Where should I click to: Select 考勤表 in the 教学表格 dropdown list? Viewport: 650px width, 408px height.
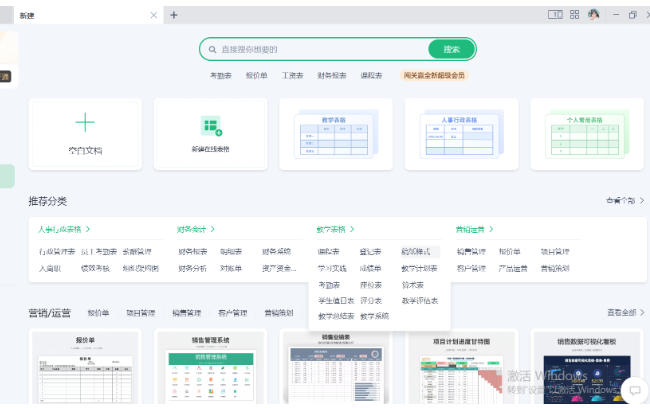(x=329, y=285)
